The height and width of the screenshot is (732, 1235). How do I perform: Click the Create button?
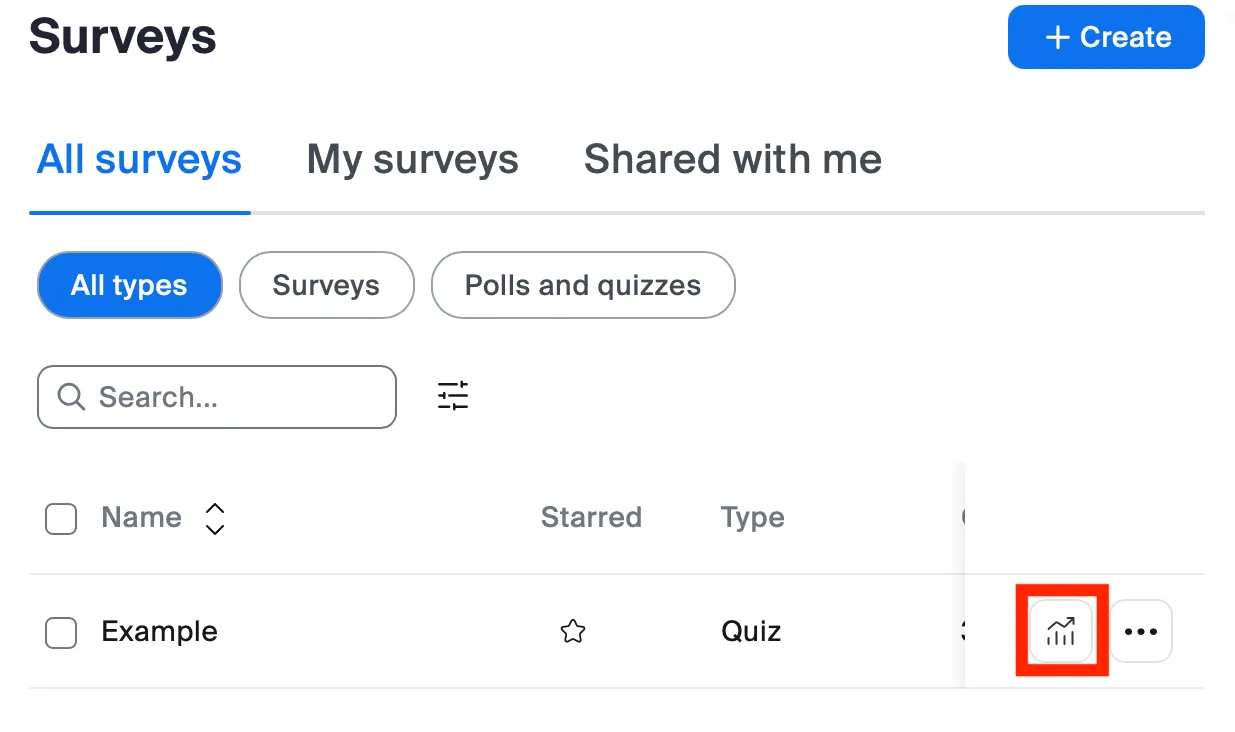[1105, 37]
